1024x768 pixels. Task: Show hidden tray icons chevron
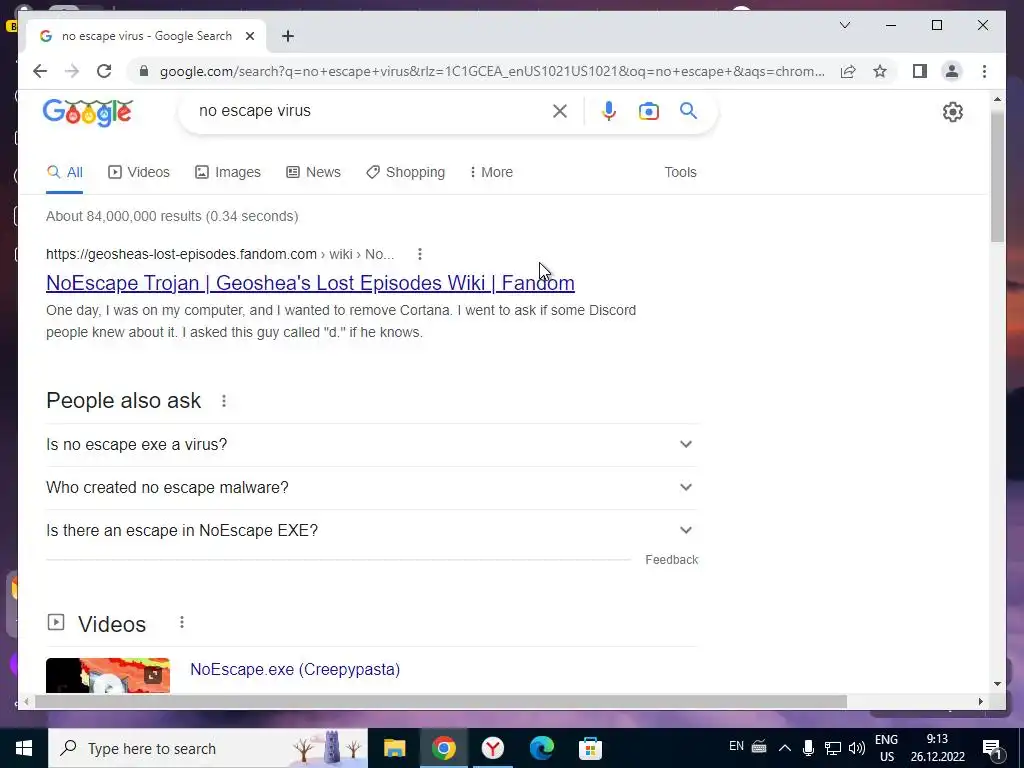coord(785,748)
